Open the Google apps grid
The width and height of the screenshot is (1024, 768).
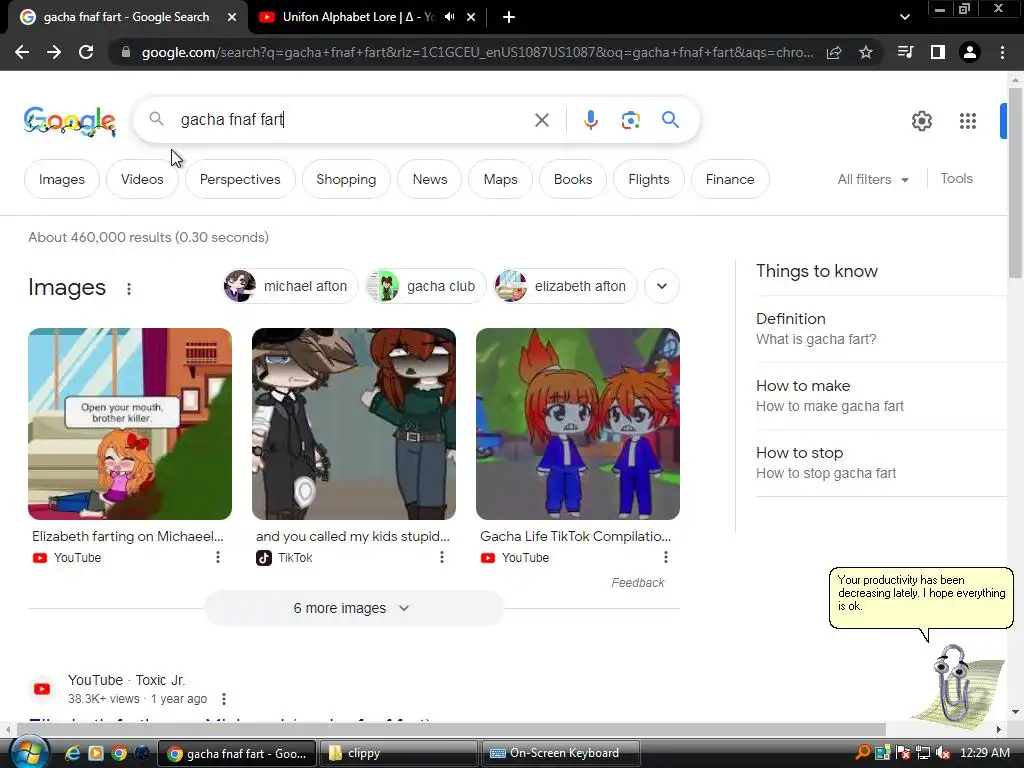(x=968, y=121)
